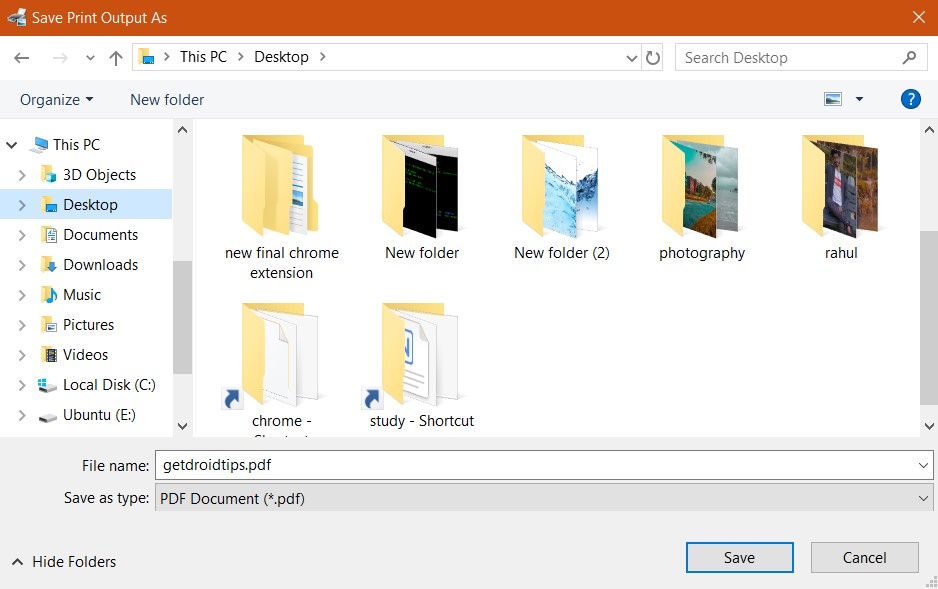Screen dimensions: 938x589
Task: Open Downloads in the sidebar
Action: pos(100,265)
